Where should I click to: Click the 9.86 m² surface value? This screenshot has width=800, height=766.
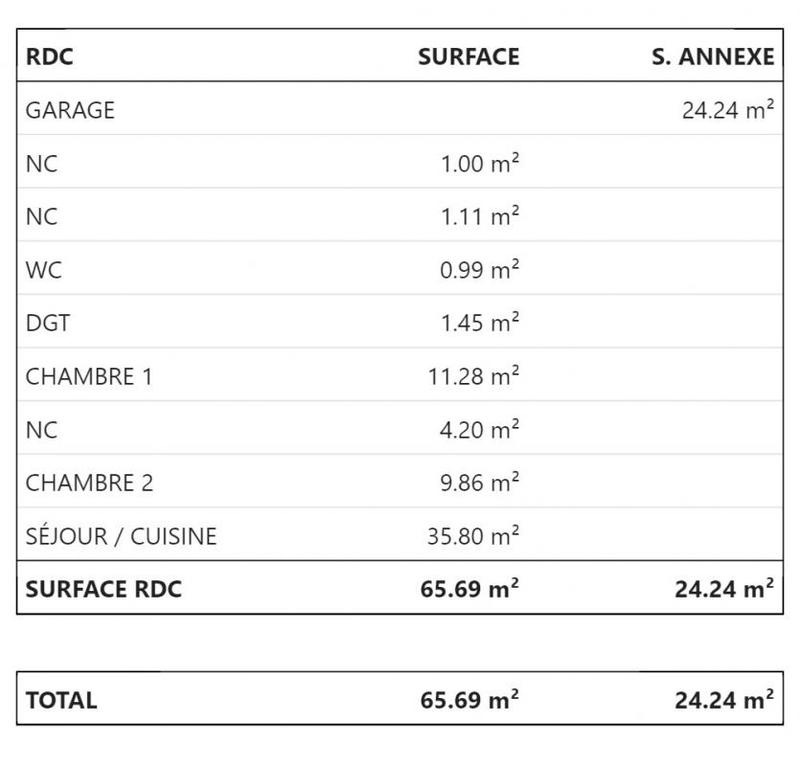[479, 483]
